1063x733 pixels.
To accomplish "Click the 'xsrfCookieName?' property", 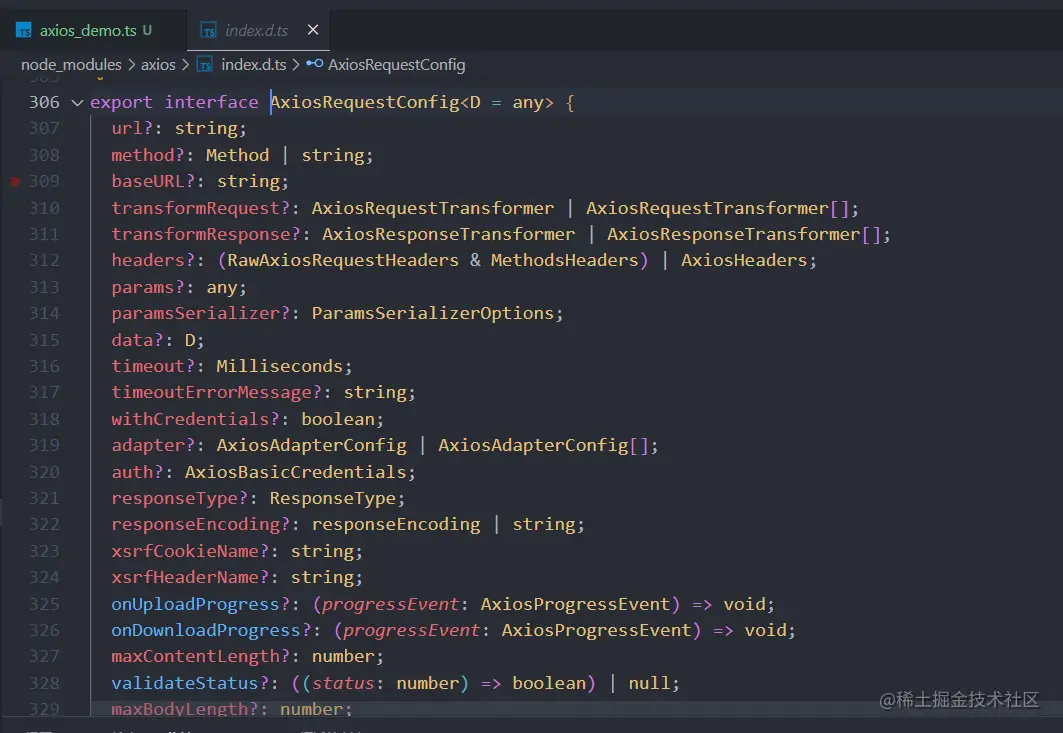I will pos(190,551).
